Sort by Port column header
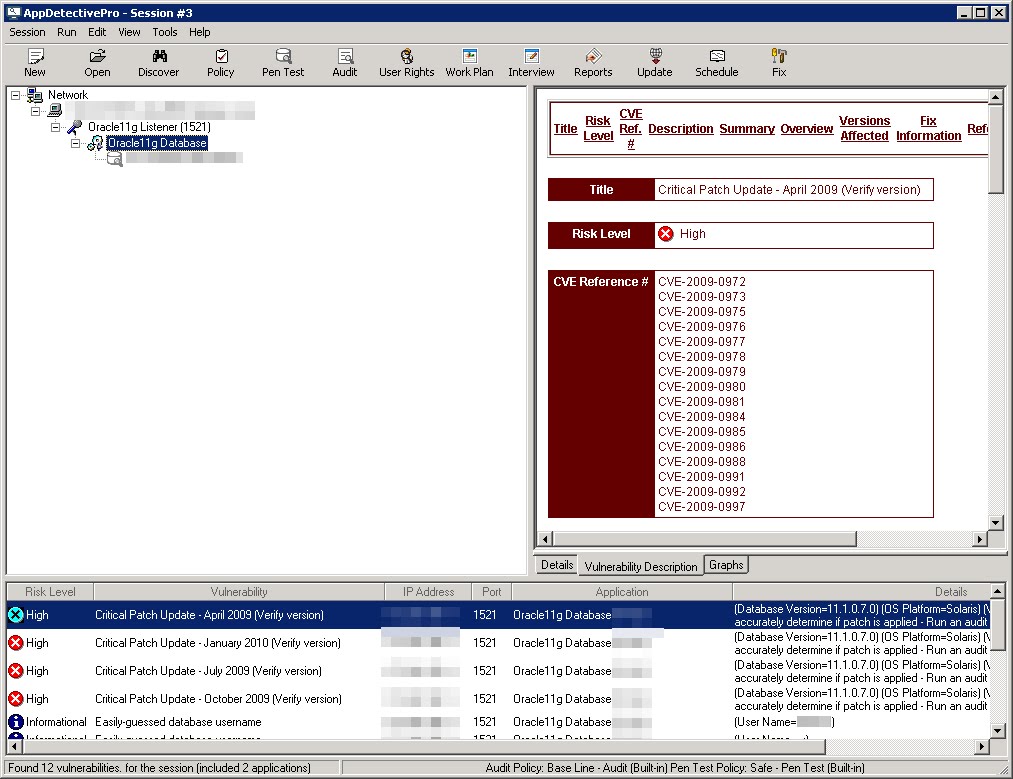The width and height of the screenshot is (1013, 779). click(x=492, y=592)
